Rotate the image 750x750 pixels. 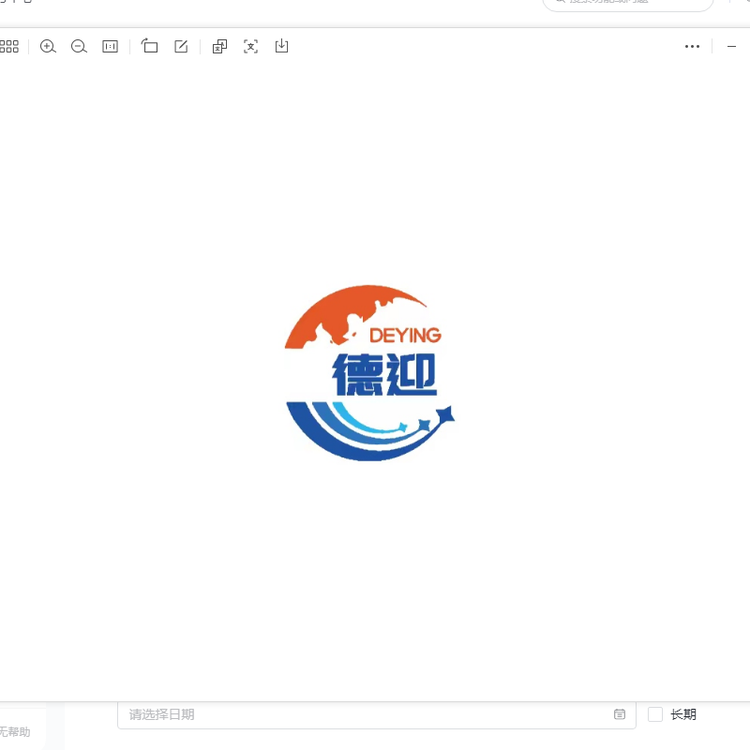point(149,46)
